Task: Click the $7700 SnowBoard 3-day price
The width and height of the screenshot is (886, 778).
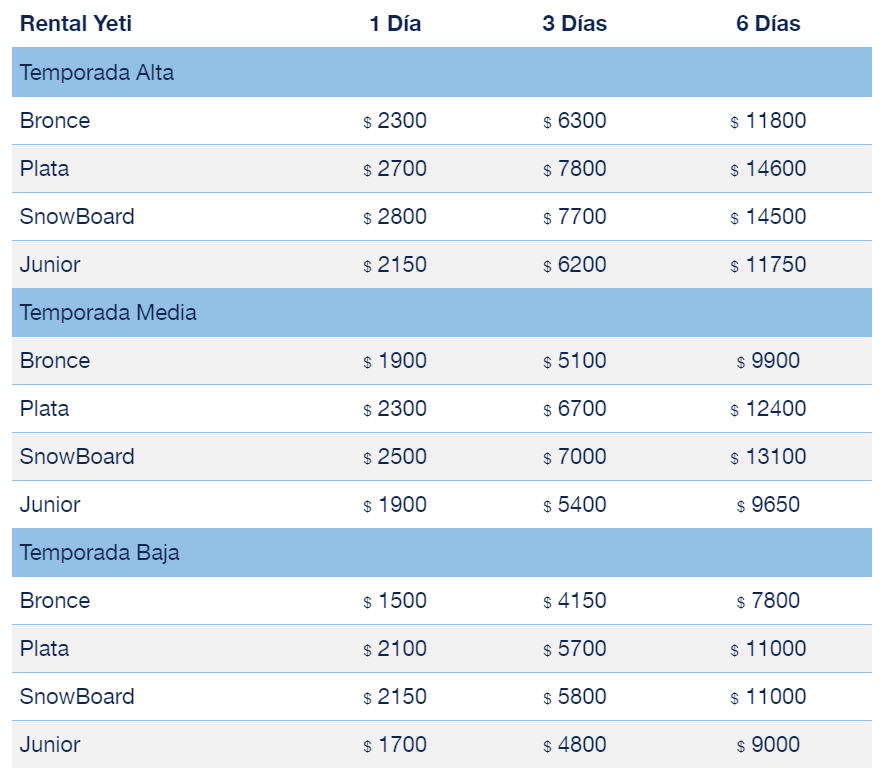Action: click(575, 217)
